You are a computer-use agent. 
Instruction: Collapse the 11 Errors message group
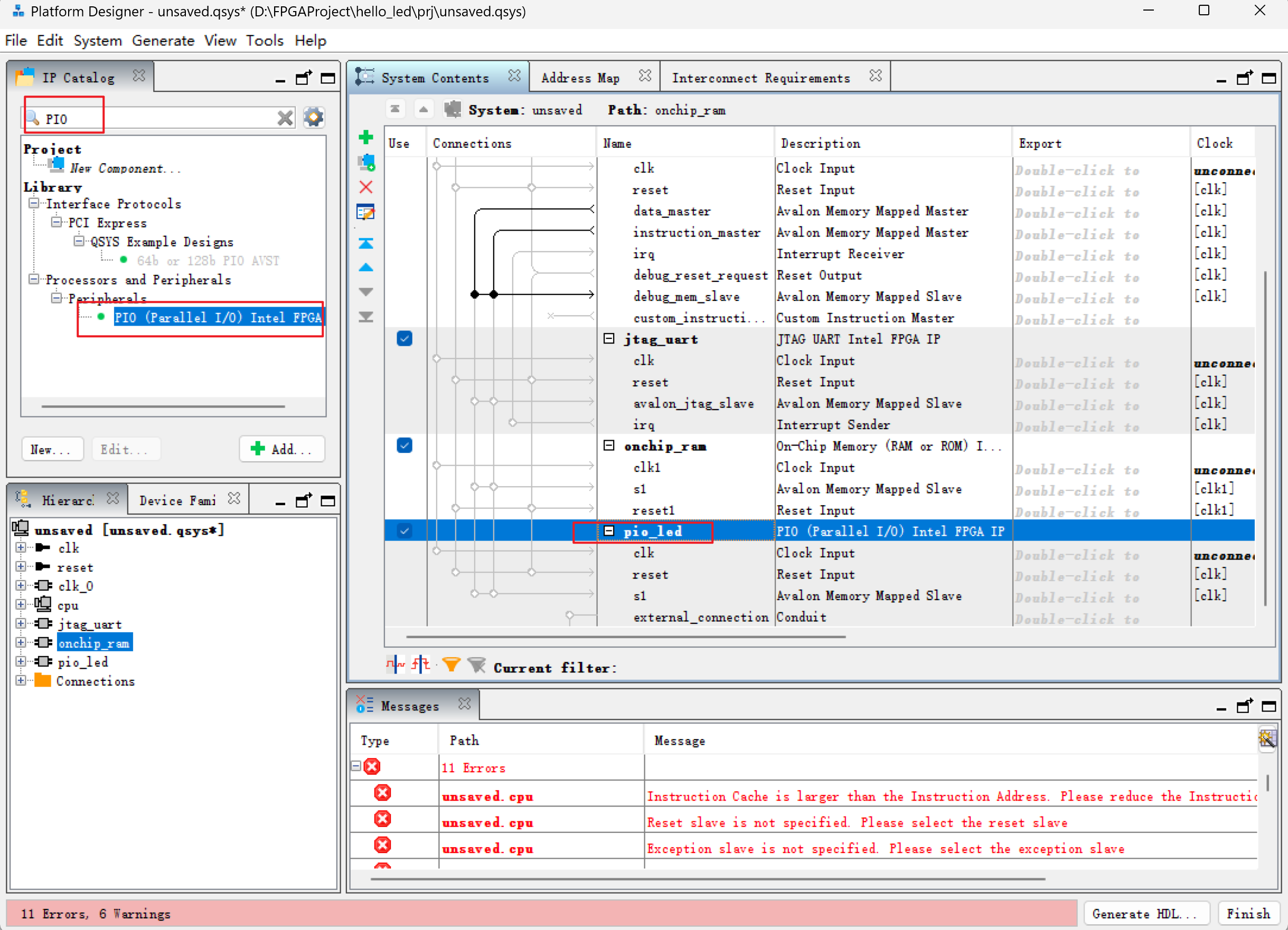(356, 766)
